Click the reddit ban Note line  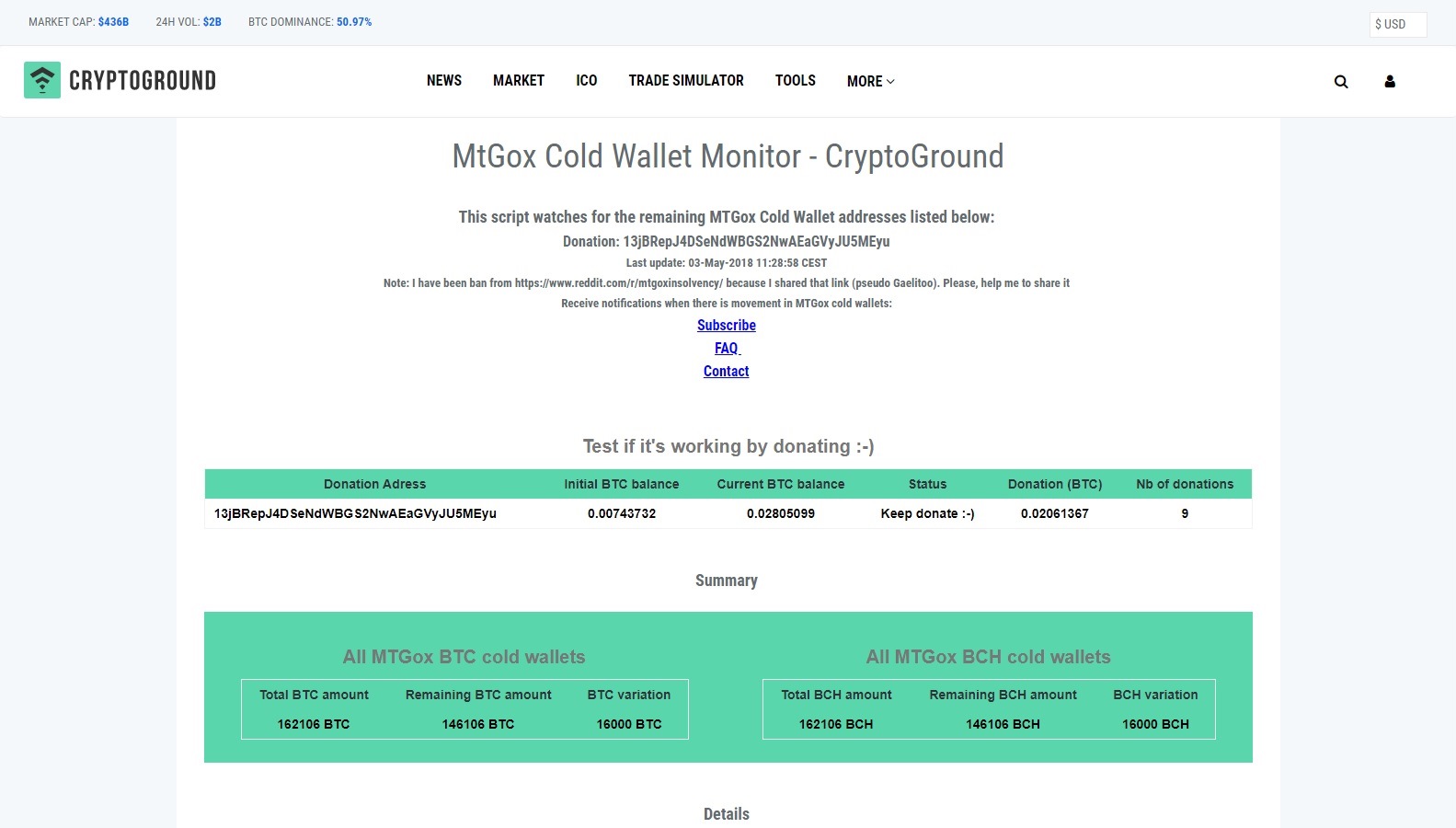(727, 282)
